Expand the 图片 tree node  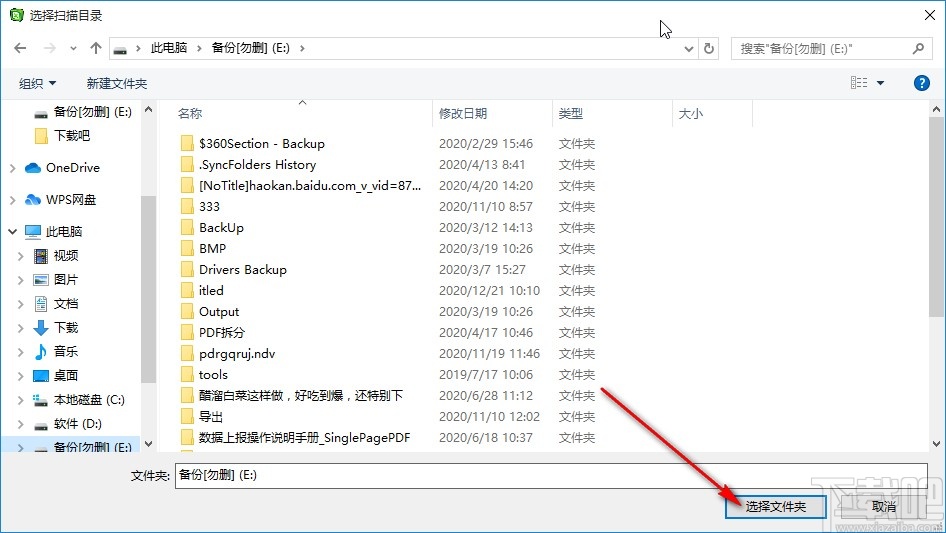tap(21, 280)
